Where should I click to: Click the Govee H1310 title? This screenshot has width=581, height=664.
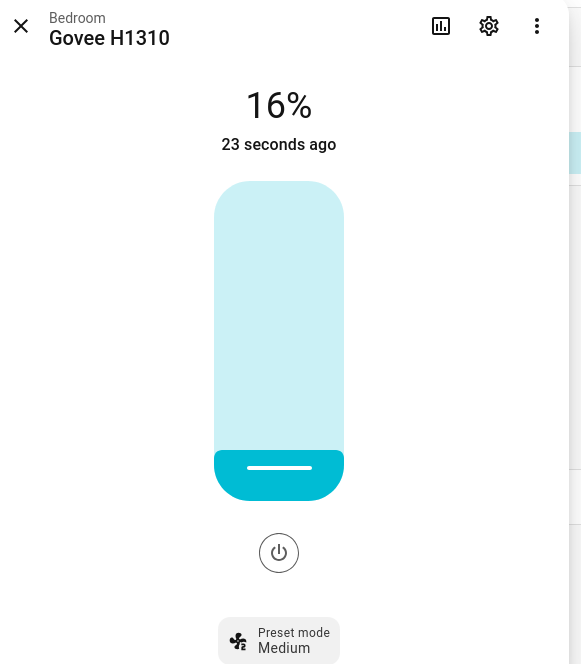[x=109, y=38]
